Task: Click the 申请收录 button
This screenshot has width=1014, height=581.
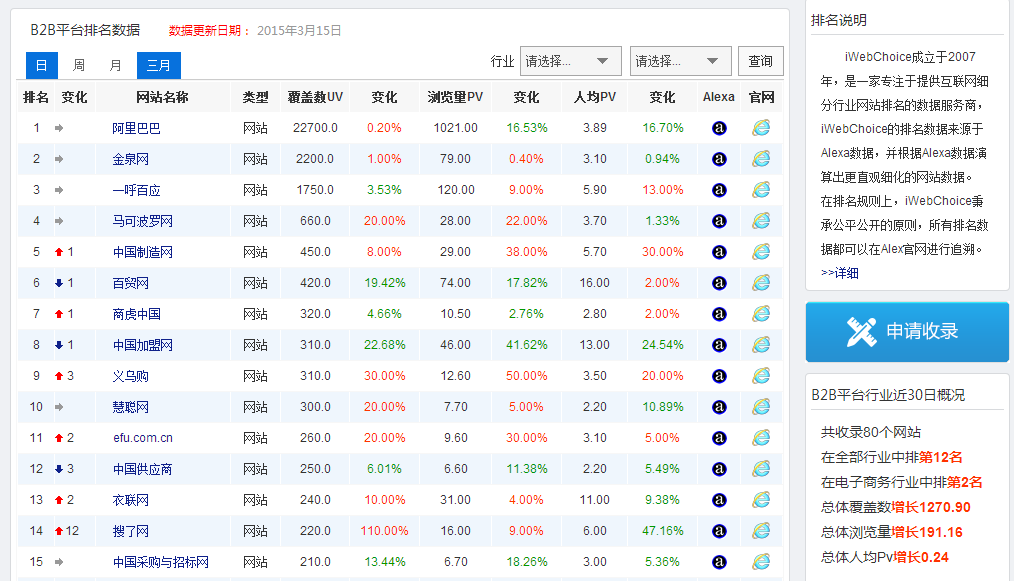Action: click(x=906, y=331)
